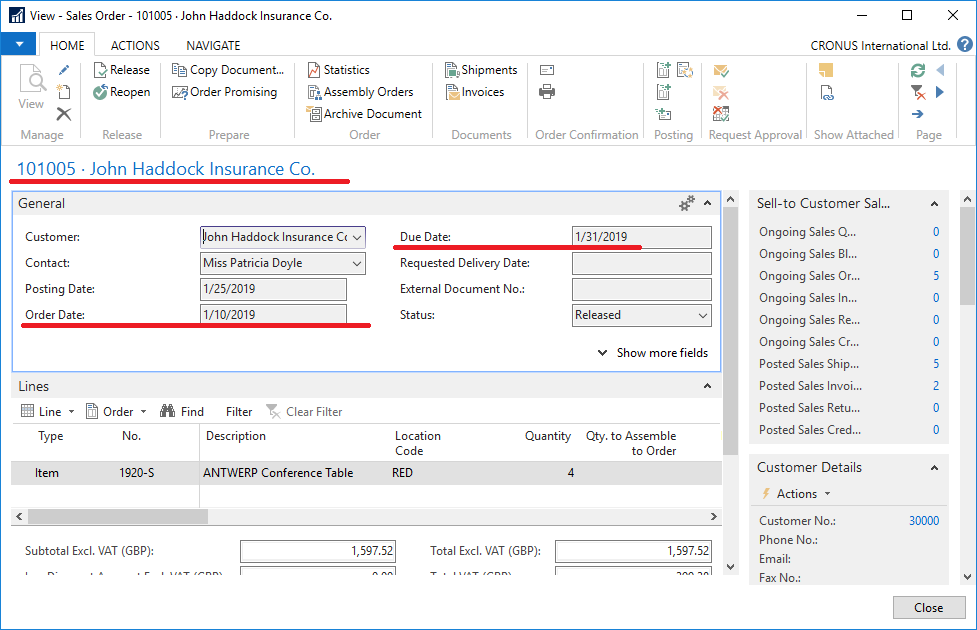Show Shipments documents
The height and width of the screenshot is (630, 977).
coord(481,70)
